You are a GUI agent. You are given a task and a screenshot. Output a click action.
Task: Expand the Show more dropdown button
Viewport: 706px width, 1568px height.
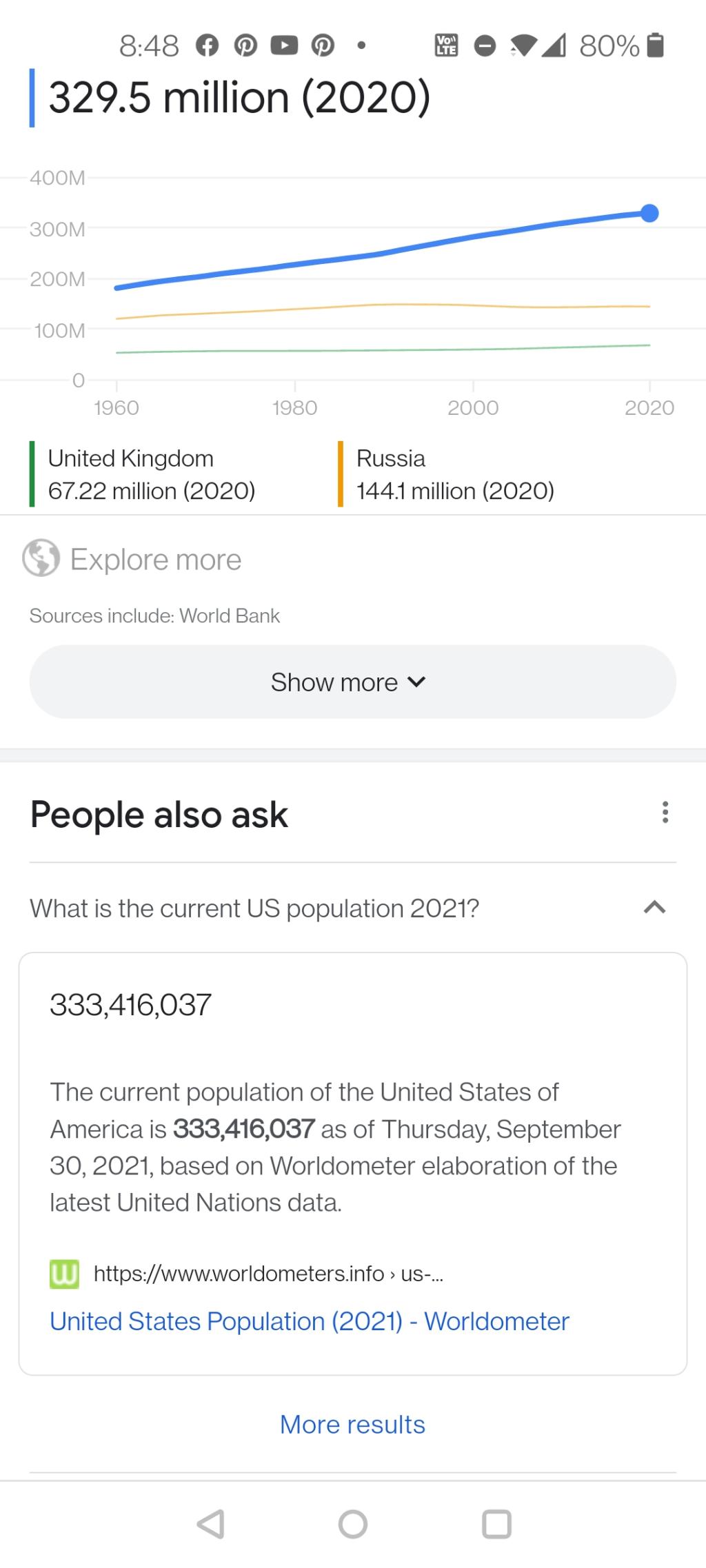(x=352, y=682)
